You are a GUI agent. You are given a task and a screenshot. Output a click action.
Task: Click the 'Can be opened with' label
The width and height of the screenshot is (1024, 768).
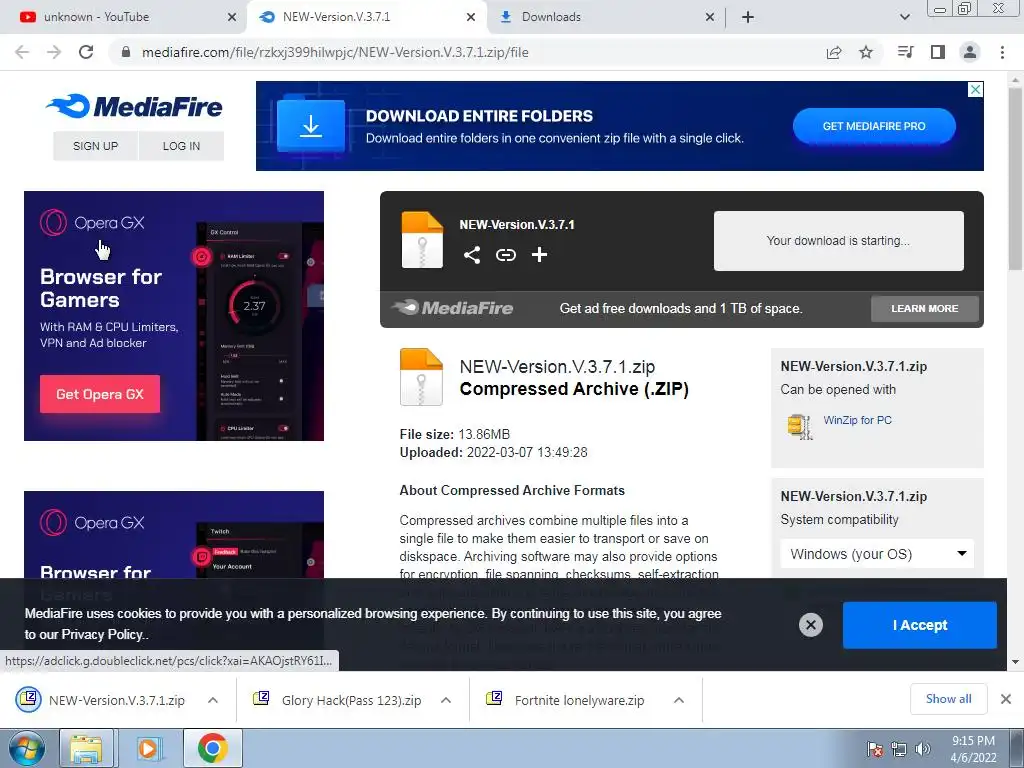pos(838,390)
